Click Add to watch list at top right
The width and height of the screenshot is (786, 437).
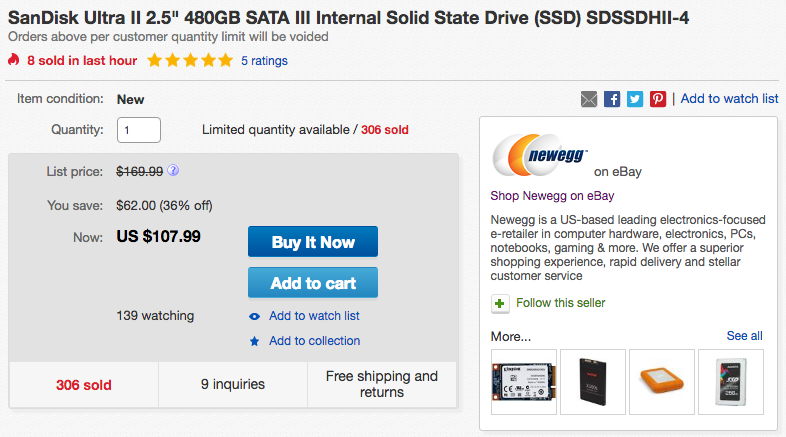pos(729,98)
